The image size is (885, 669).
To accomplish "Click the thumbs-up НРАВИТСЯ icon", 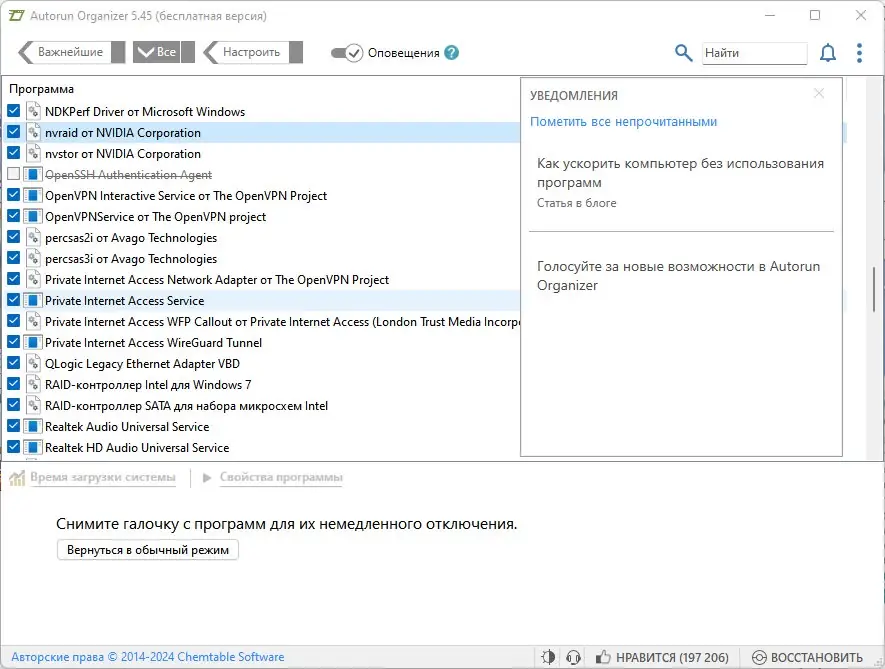I will [x=603, y=657].
